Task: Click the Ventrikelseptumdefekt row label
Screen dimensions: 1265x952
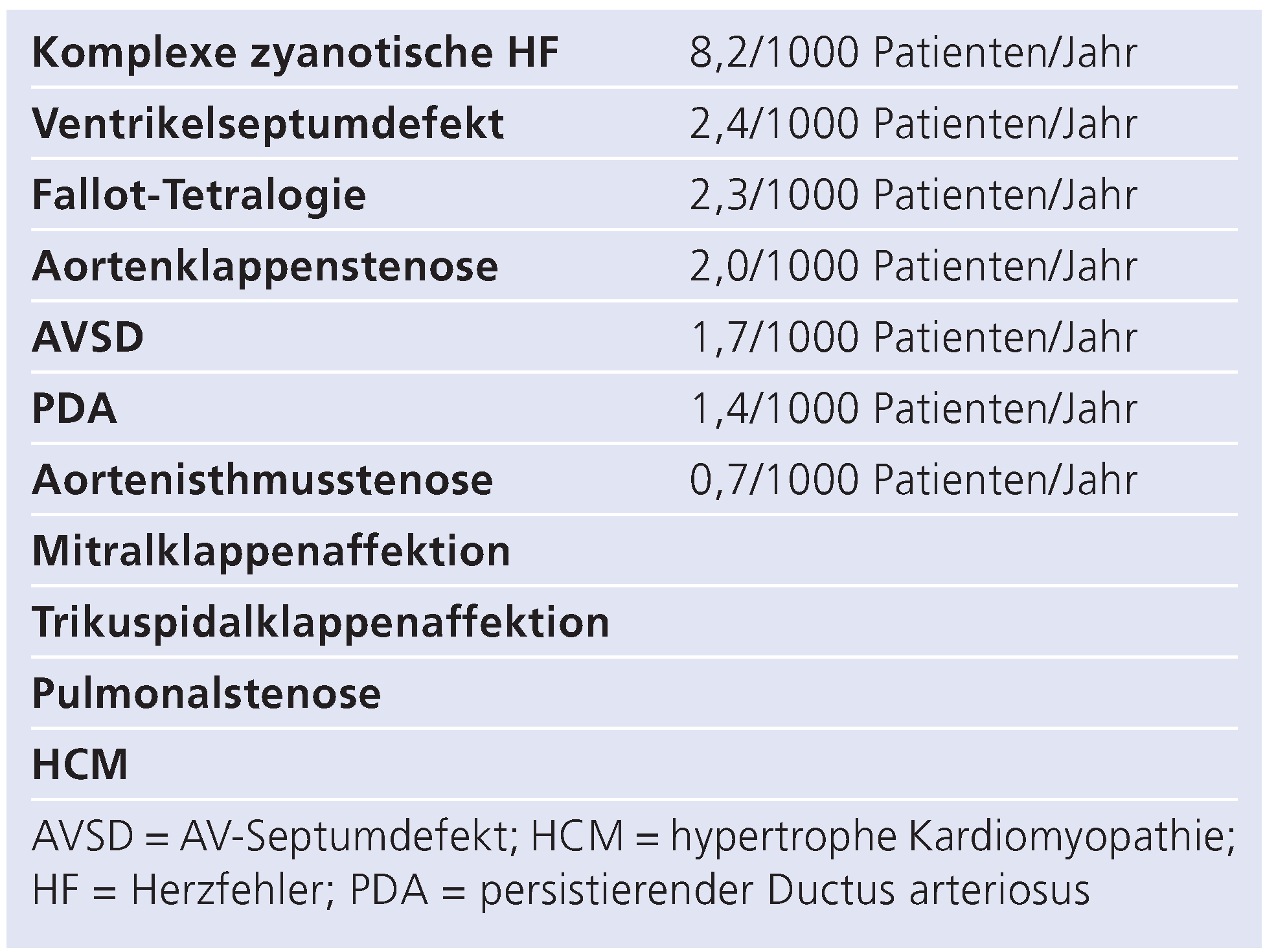Action: [268, 124]
